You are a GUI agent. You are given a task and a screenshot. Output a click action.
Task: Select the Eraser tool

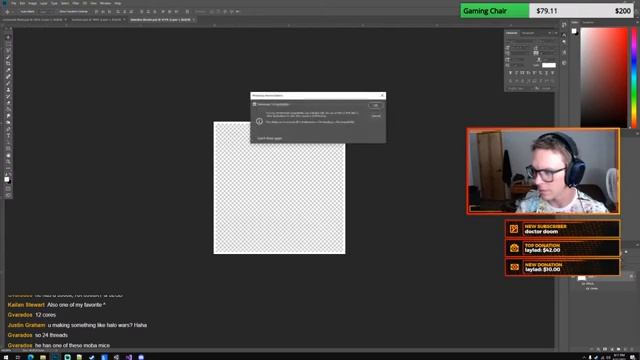click(x=8, y=103)
